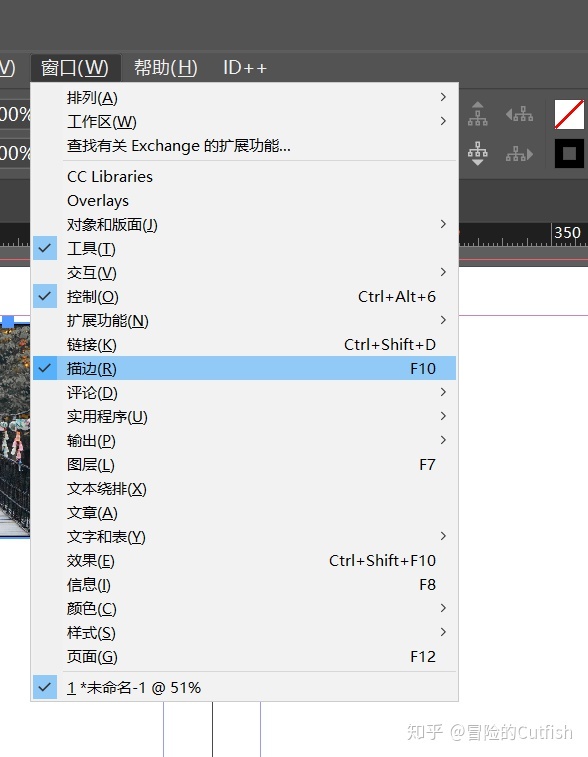The image size is (588, 757).
Task: Click the select container icon in control bar
Action: 477,114
